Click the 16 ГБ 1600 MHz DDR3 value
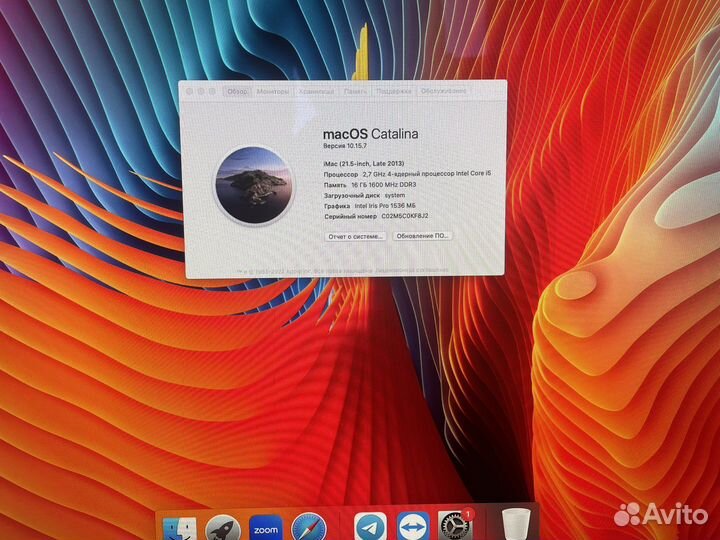 [x=383, y=185]
